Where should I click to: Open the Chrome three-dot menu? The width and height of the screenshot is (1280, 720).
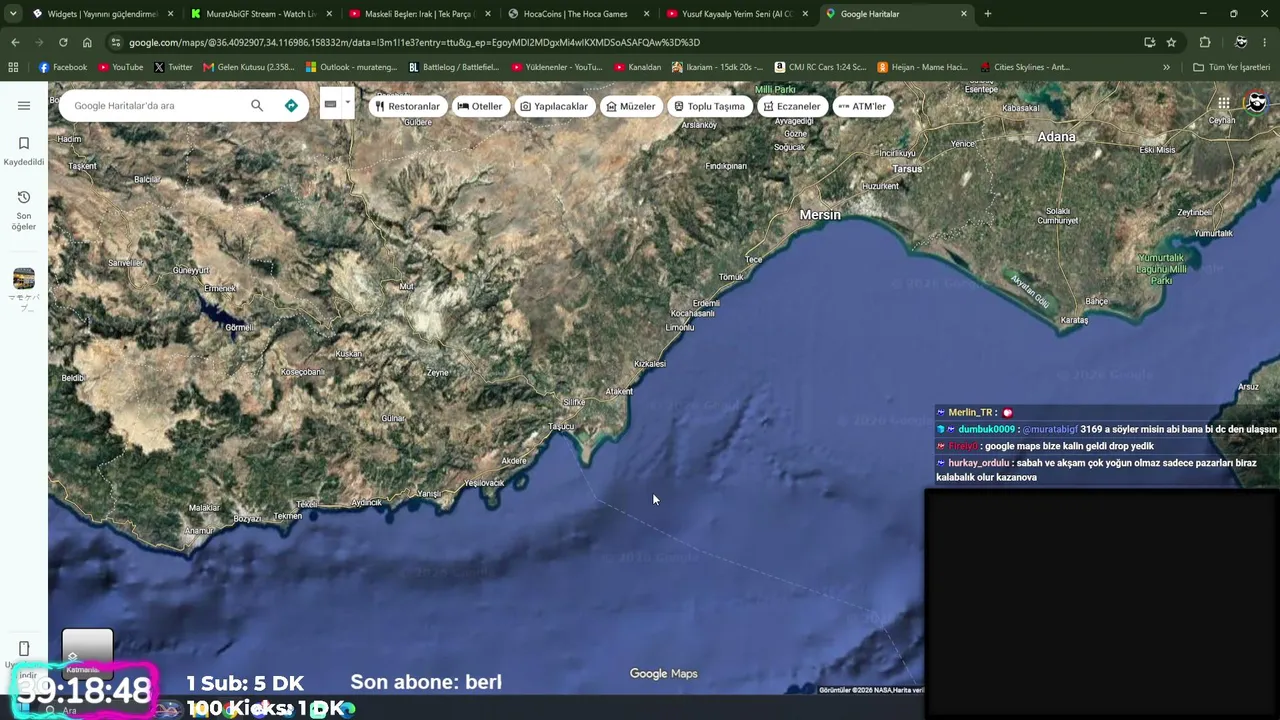point(1266,42)
